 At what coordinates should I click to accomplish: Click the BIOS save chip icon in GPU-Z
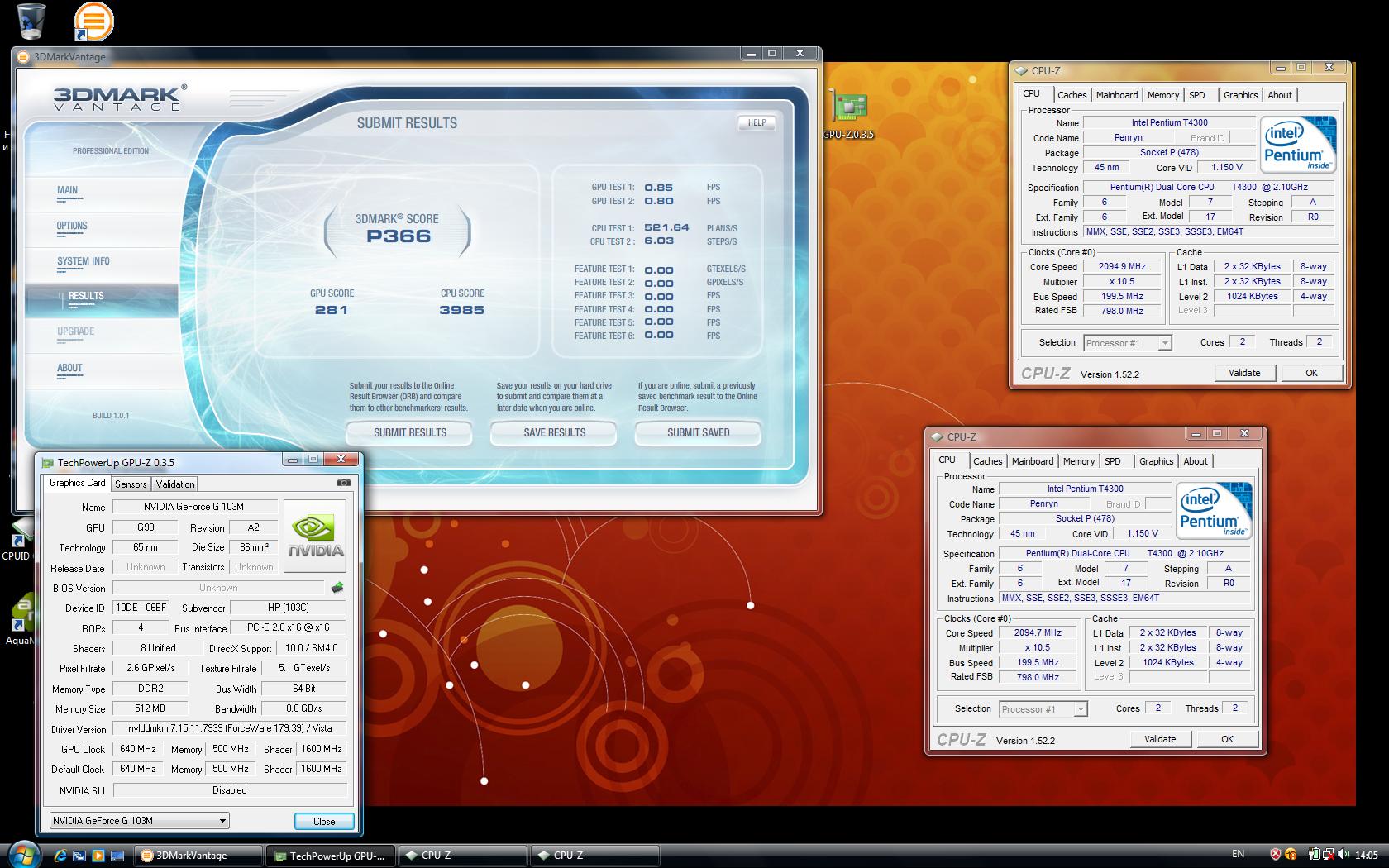(x=337, y=588)
